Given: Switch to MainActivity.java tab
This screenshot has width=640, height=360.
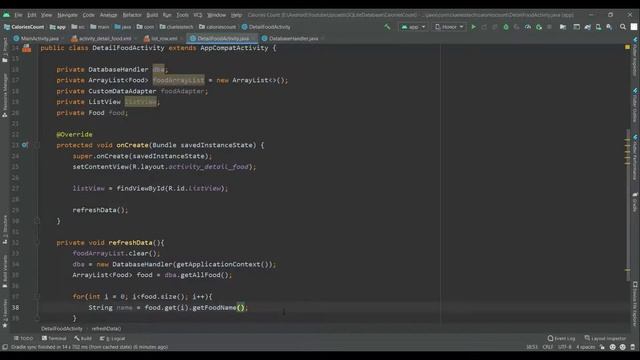Looking at the screenshot, I should point(37,38).
